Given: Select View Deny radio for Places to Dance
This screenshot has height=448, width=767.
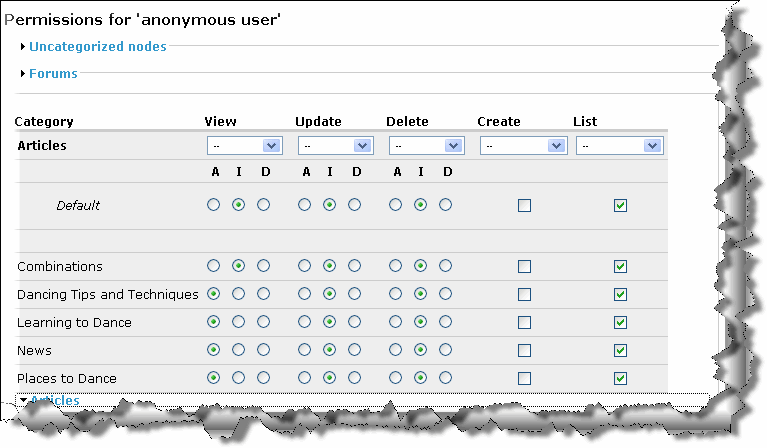Looking at the screenshot, I should pos(264,378).
